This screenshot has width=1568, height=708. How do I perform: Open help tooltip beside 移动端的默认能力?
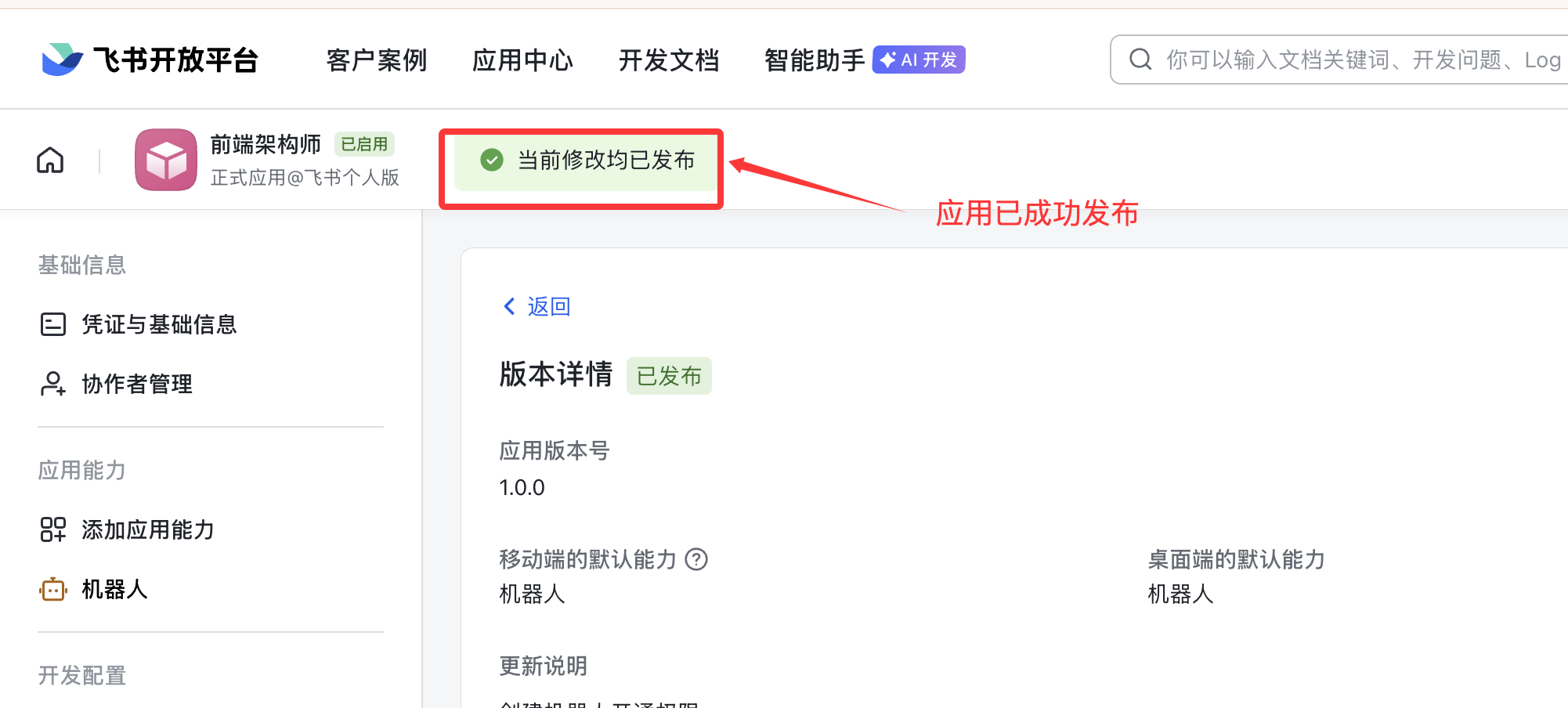tap(696, 559)
